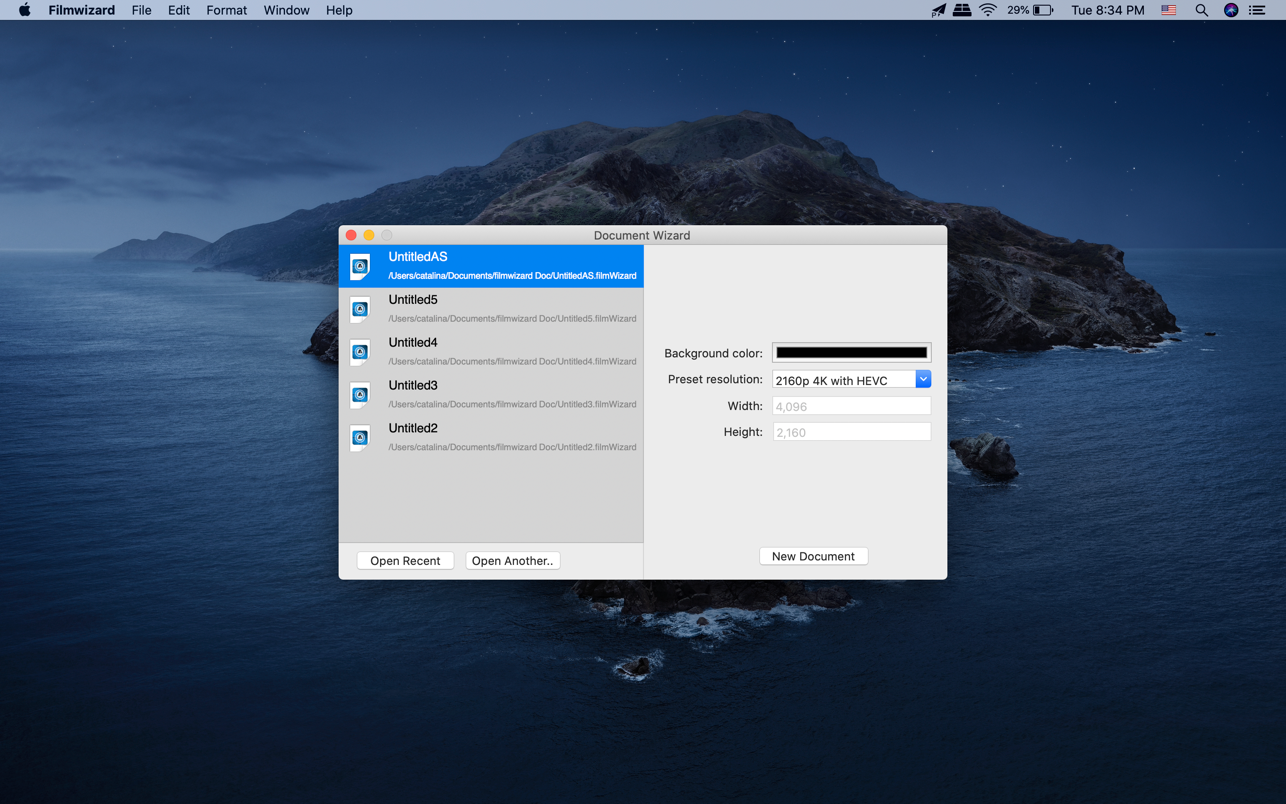This screenshot has height=804, width=1286.
Task: Click the Open Recent button
Action: click(405, 561)
